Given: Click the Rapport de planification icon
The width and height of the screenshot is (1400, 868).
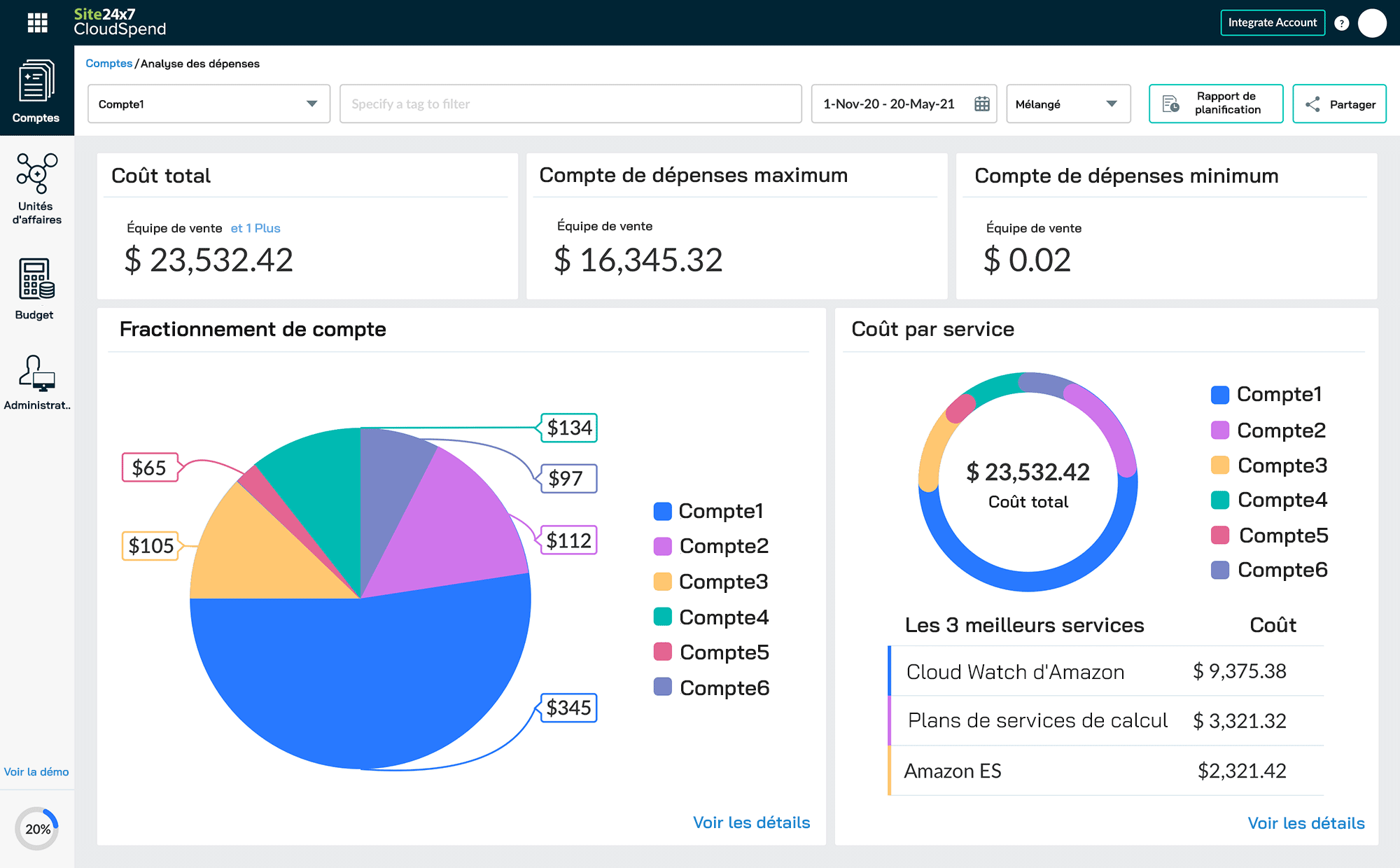Looking at the screenshot, I should (1170, 102).
